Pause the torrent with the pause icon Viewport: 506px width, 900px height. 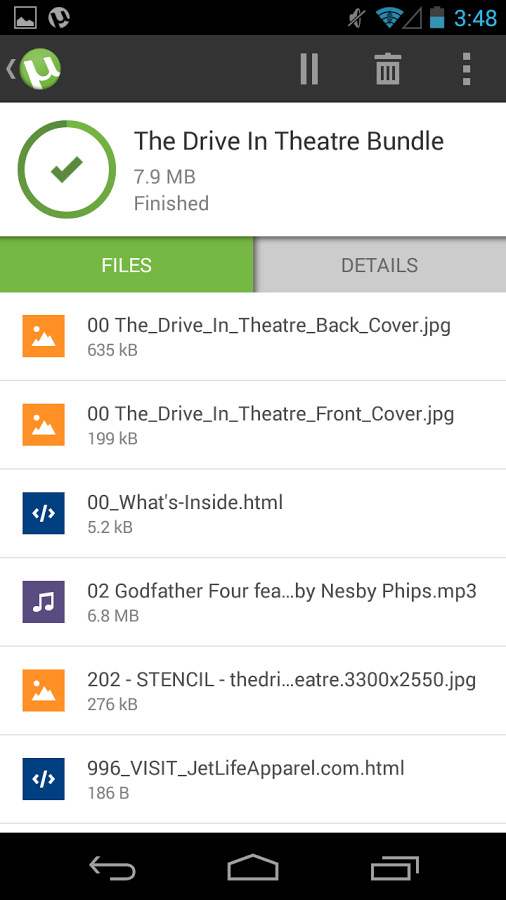(x=309, y=69)
